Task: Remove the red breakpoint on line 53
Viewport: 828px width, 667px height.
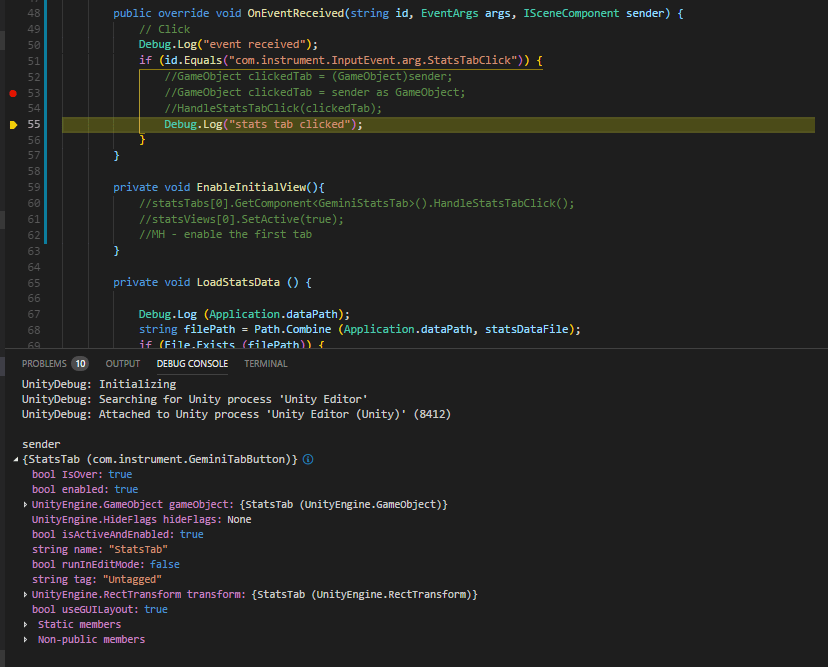Action: (13, 93)
